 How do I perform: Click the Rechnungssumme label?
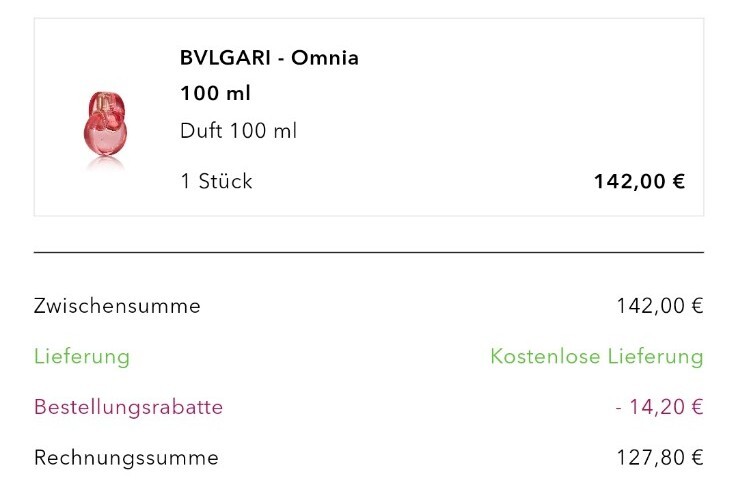point(126,457)
